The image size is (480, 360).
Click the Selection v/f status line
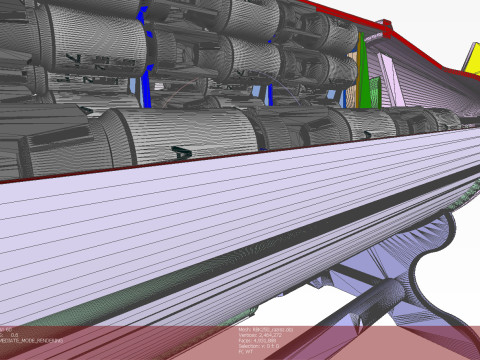click(x=259, y=346)
